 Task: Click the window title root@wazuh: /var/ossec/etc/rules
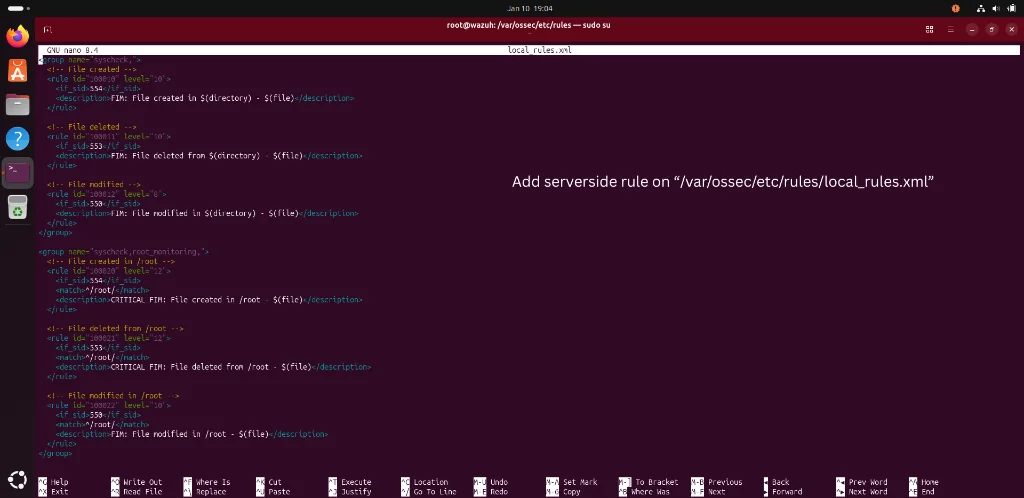528,25
